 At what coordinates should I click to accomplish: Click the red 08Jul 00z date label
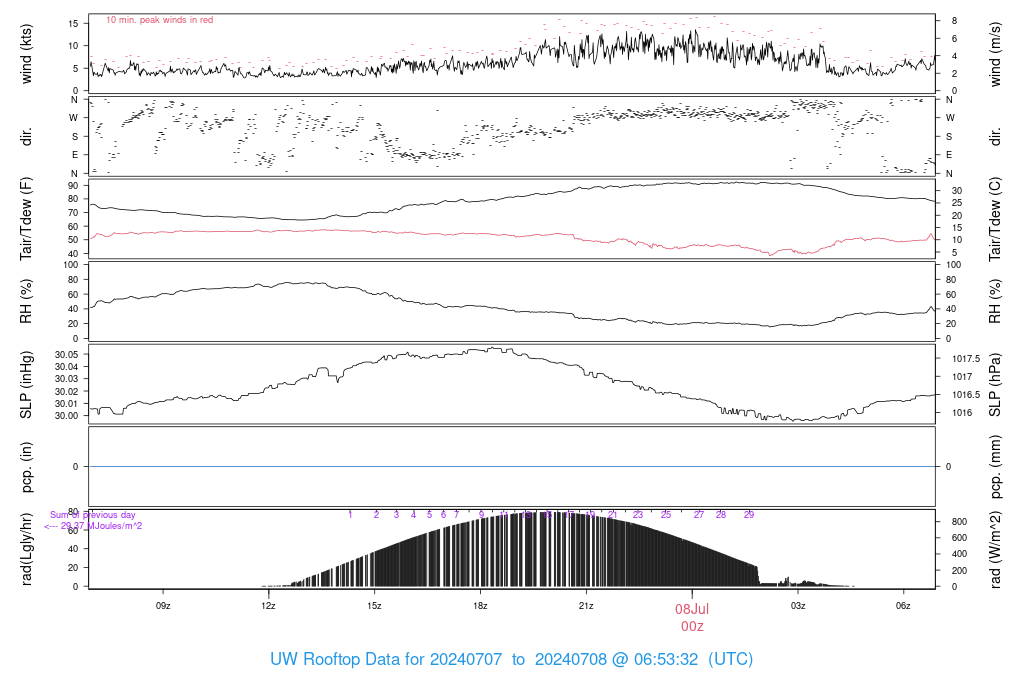click(692, 618)
